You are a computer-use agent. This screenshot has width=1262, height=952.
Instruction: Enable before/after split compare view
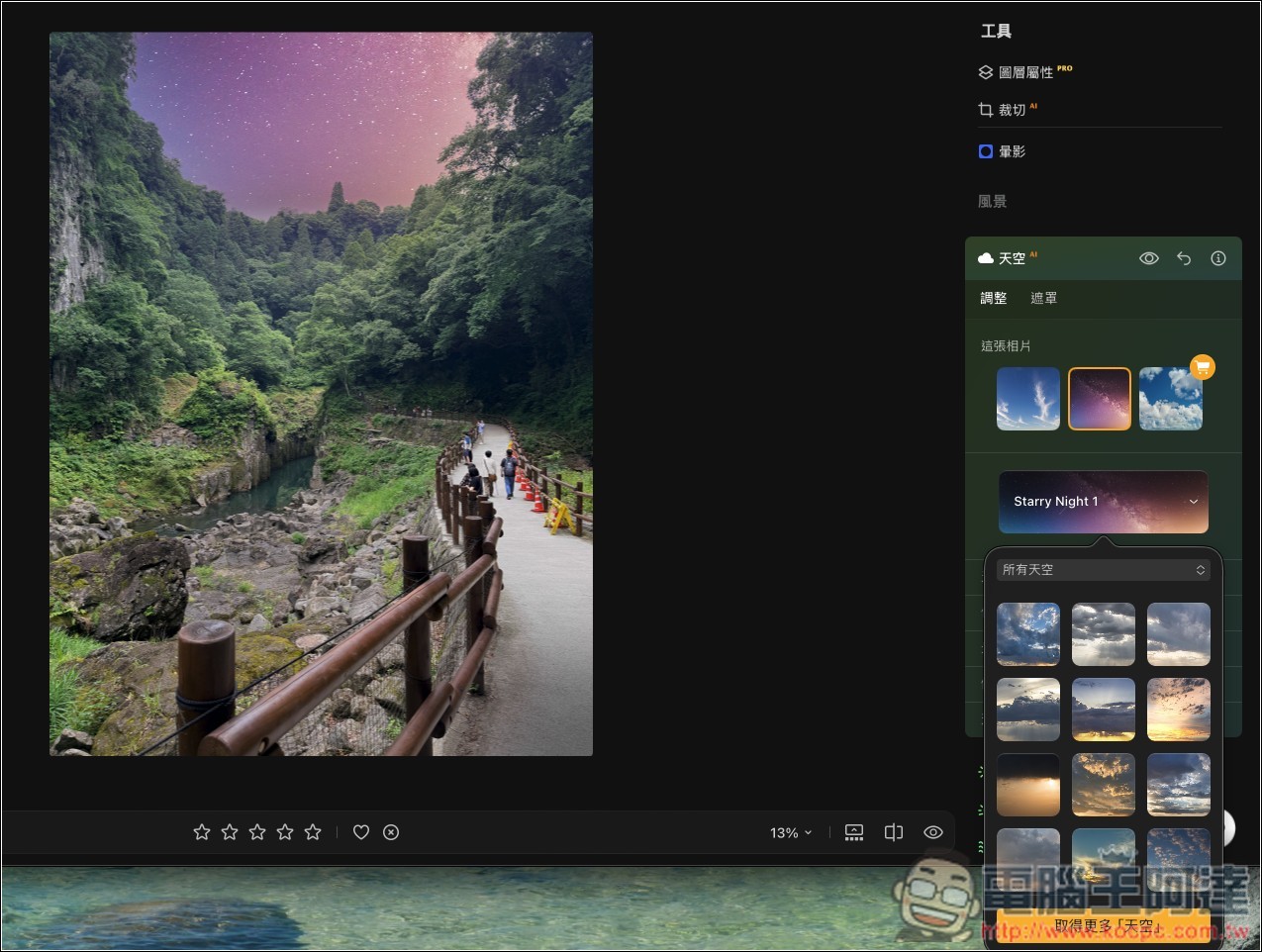894,832
